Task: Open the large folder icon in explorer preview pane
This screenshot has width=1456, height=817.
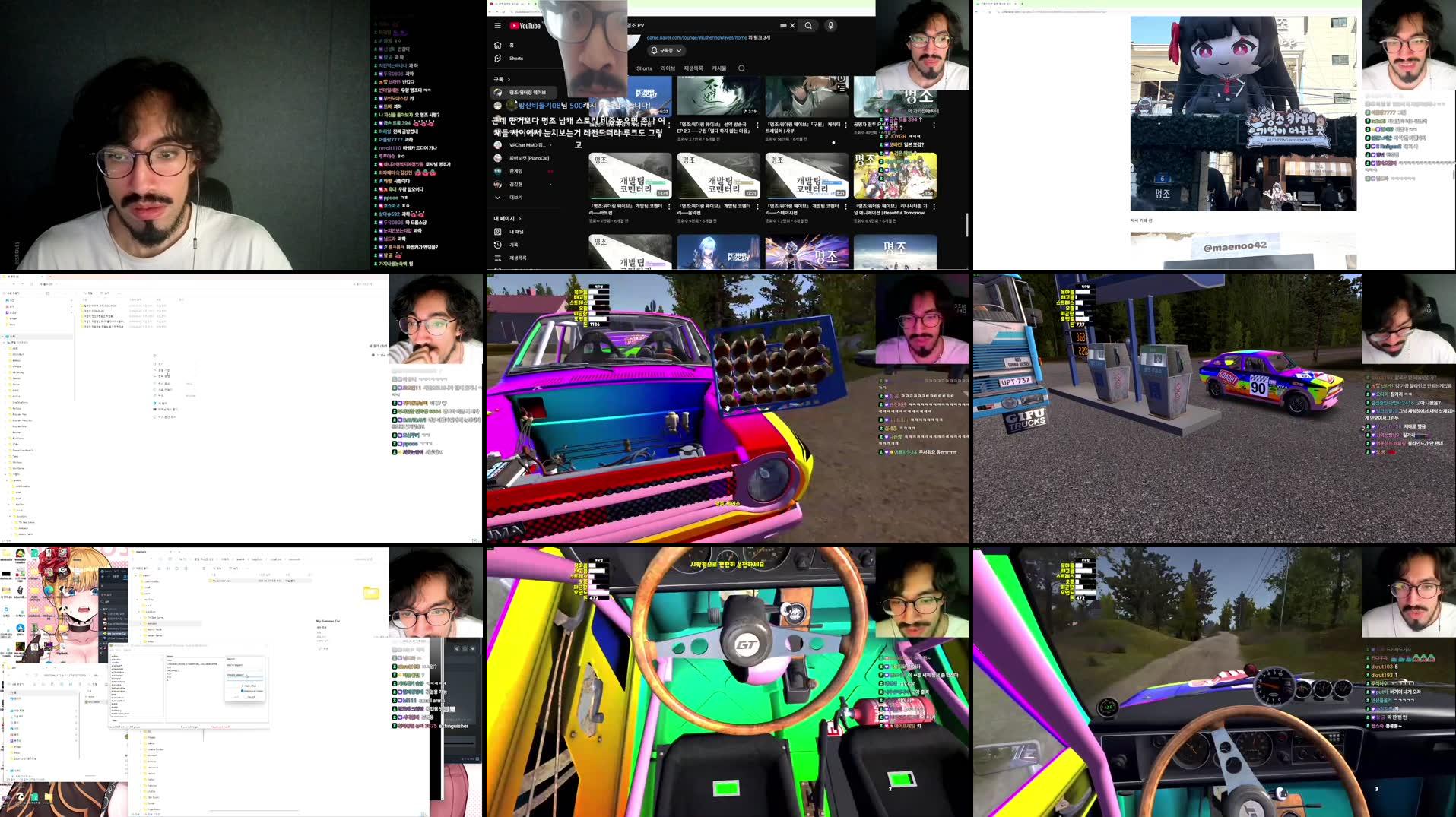Action: [371, 593]
